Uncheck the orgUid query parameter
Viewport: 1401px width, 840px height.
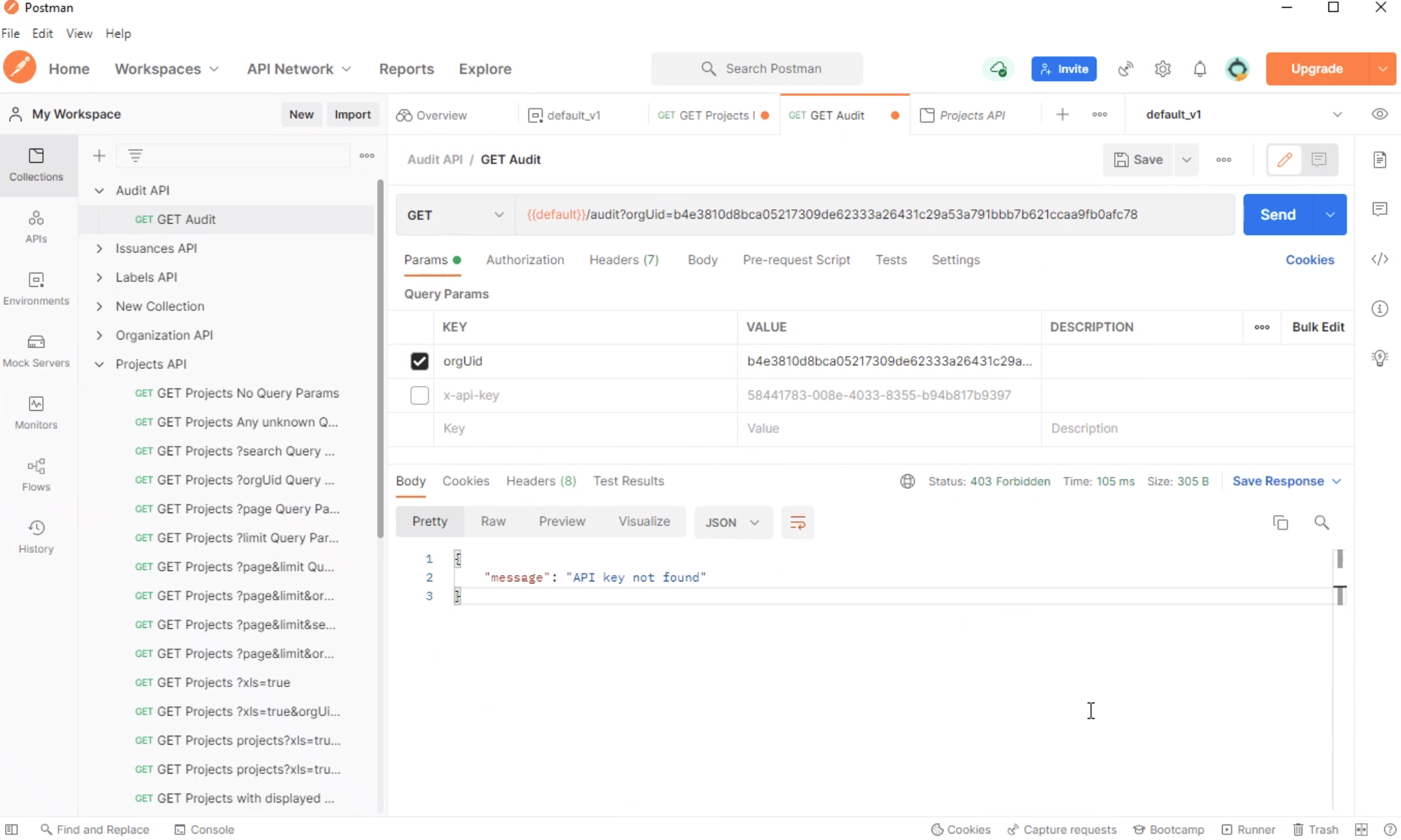tap(419, 361)
